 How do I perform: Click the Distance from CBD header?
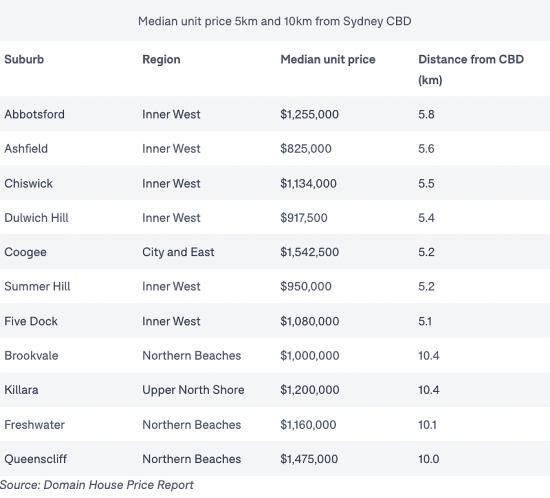coord(471,69)
